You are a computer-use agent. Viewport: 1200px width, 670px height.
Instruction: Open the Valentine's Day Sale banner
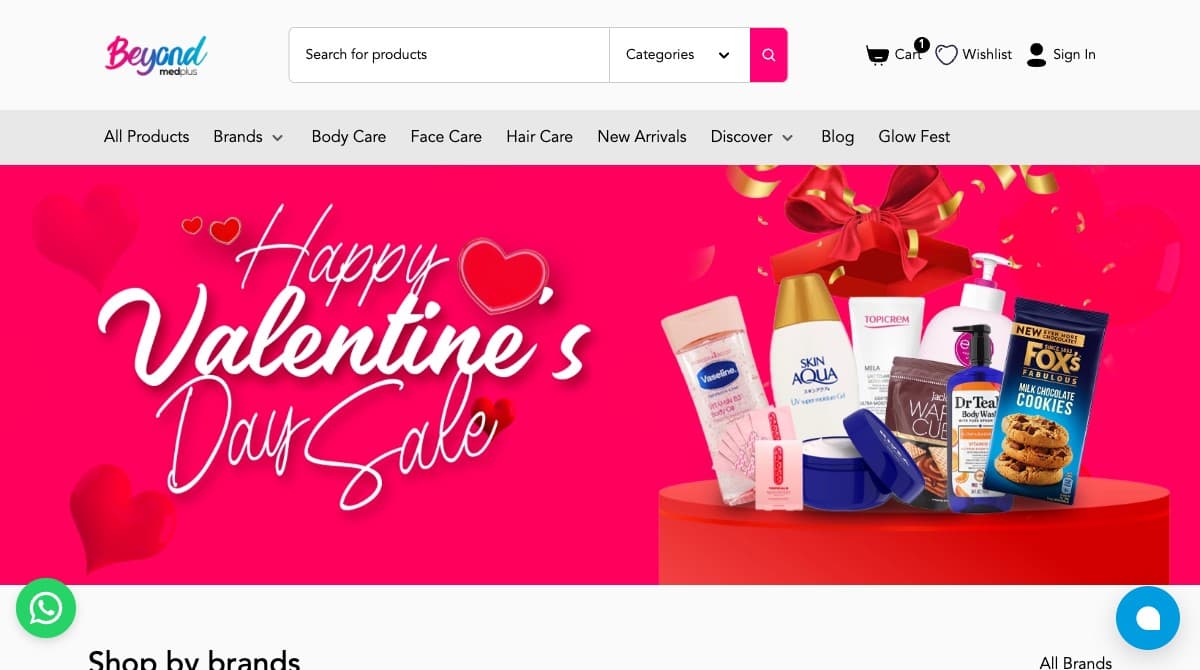pos(600,375)
